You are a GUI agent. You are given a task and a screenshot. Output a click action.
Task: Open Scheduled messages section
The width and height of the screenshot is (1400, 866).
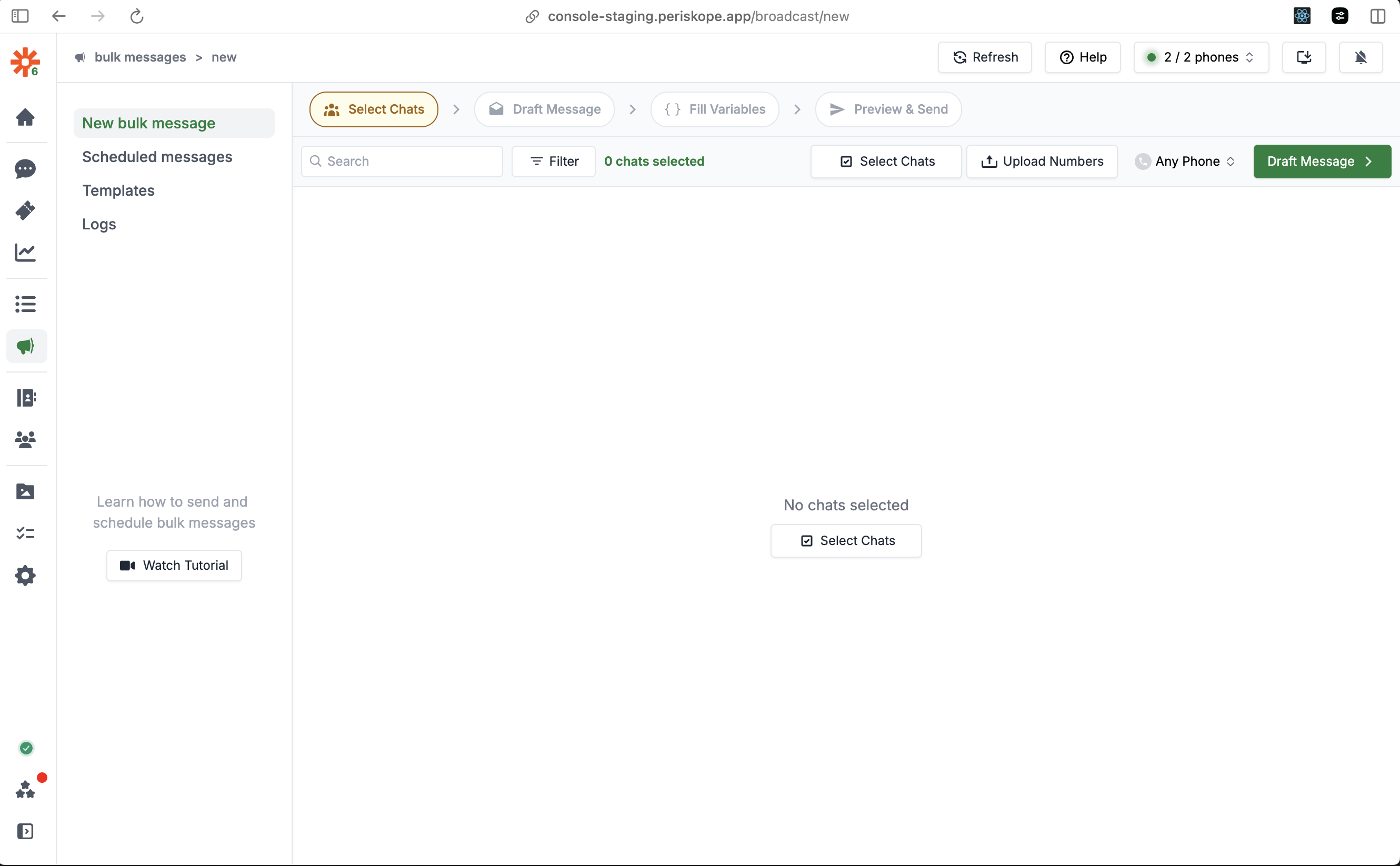pyautogui.click(x=157, y=157)
